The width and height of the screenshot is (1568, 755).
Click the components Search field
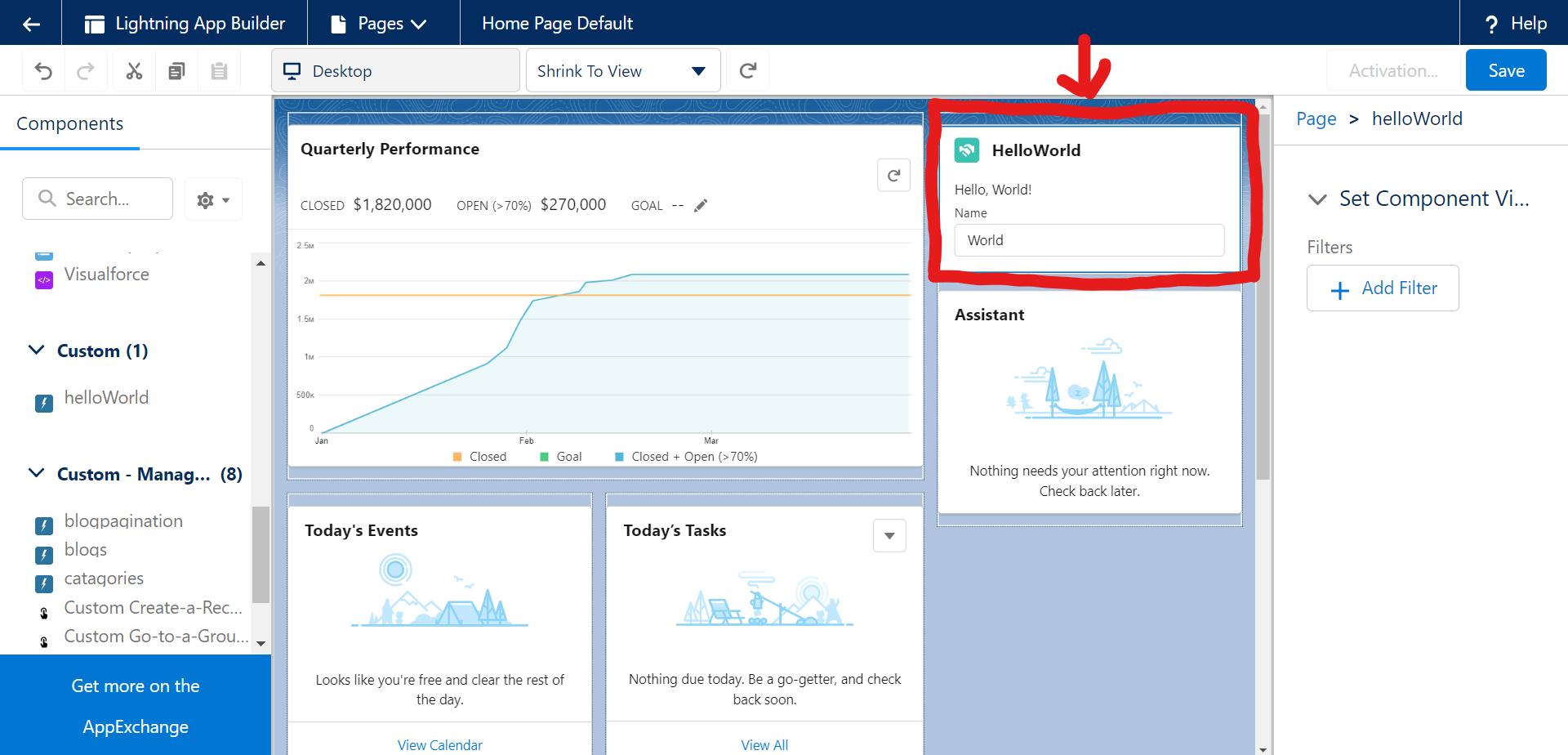(98, 199)
